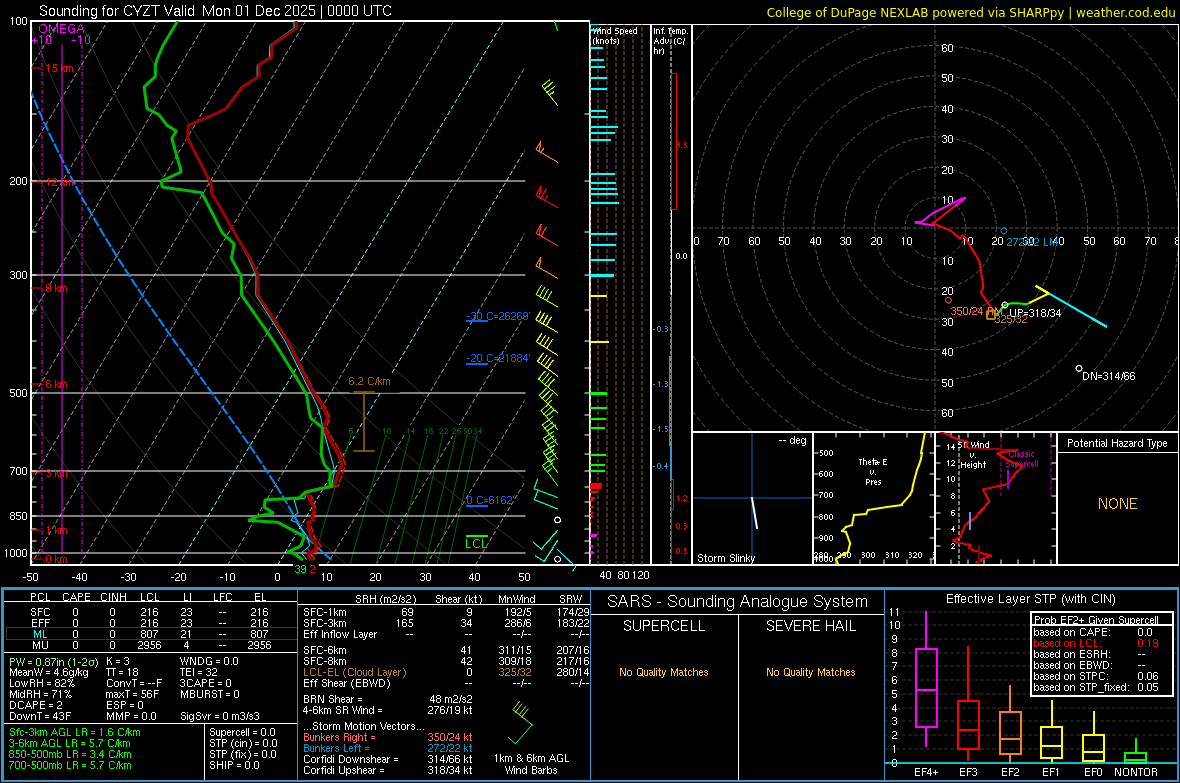Click the MeanW = 4.6g/kg value

point(49,672)
